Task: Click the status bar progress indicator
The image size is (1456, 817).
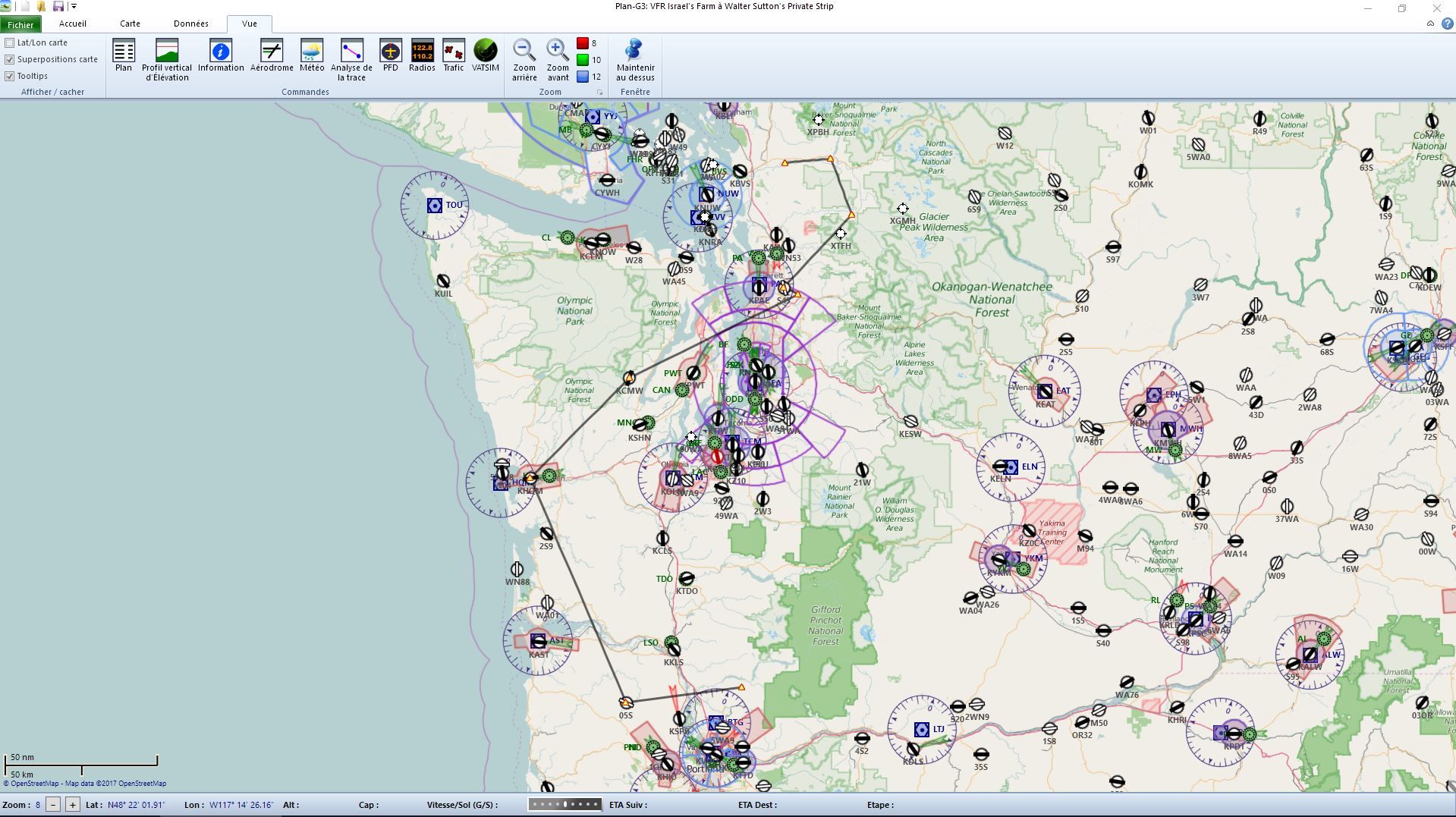Action: (x=565, y=804)
